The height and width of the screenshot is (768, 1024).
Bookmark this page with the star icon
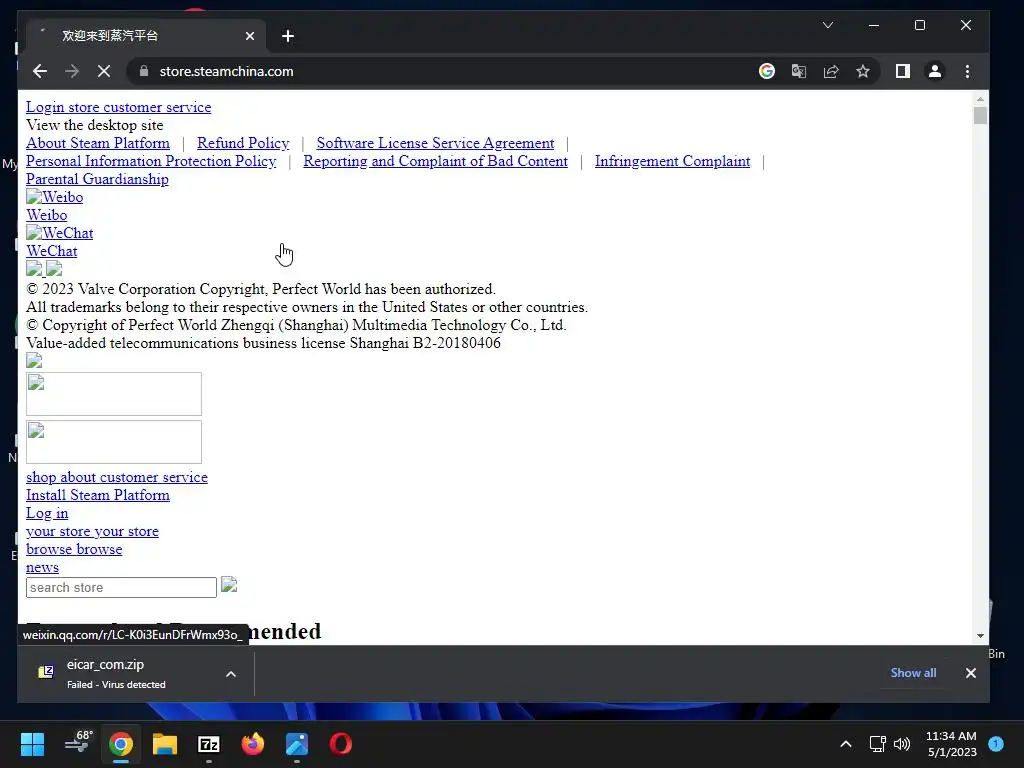863,71
